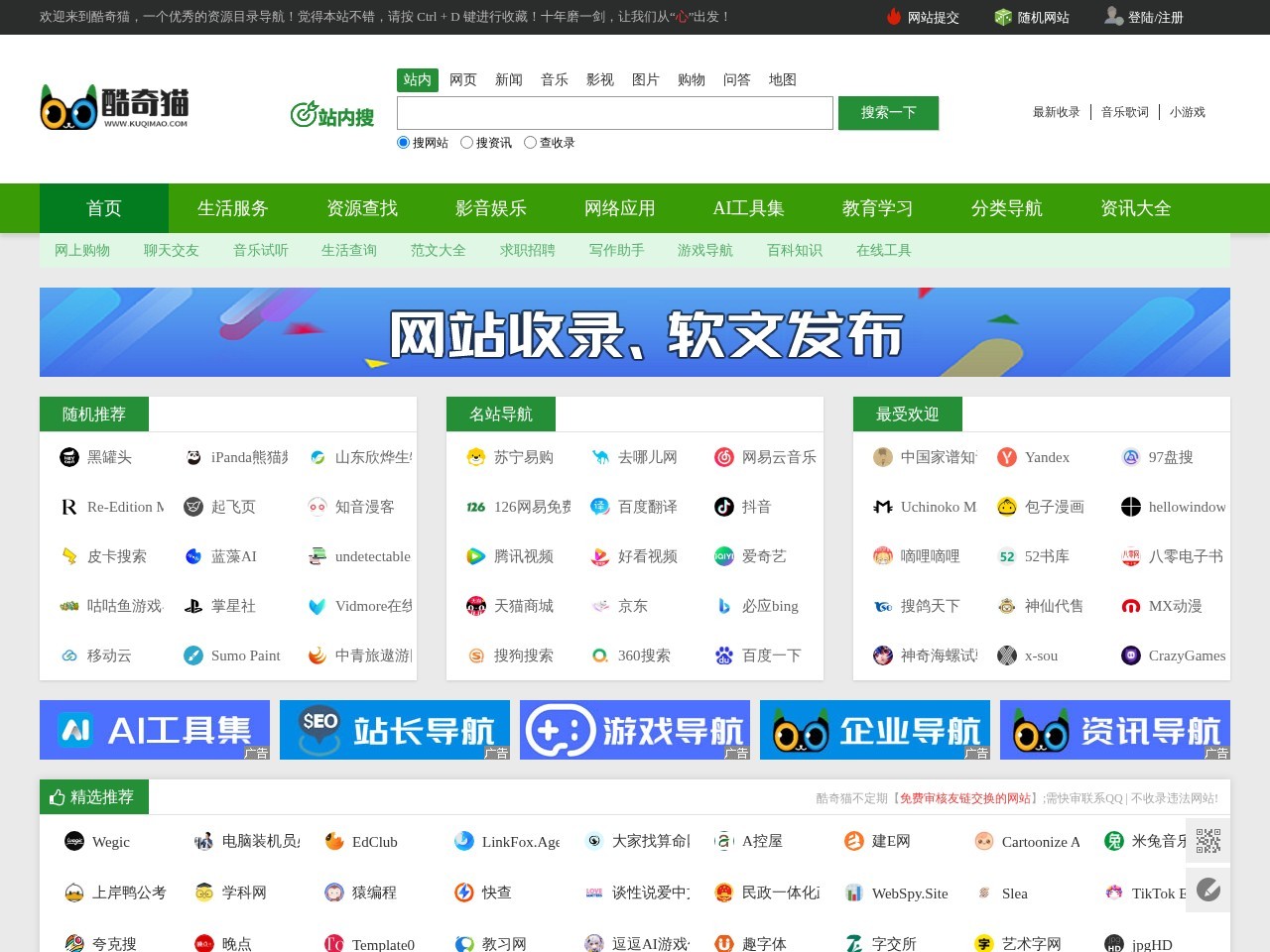Open the 最新收录 link

(1057, 112)
